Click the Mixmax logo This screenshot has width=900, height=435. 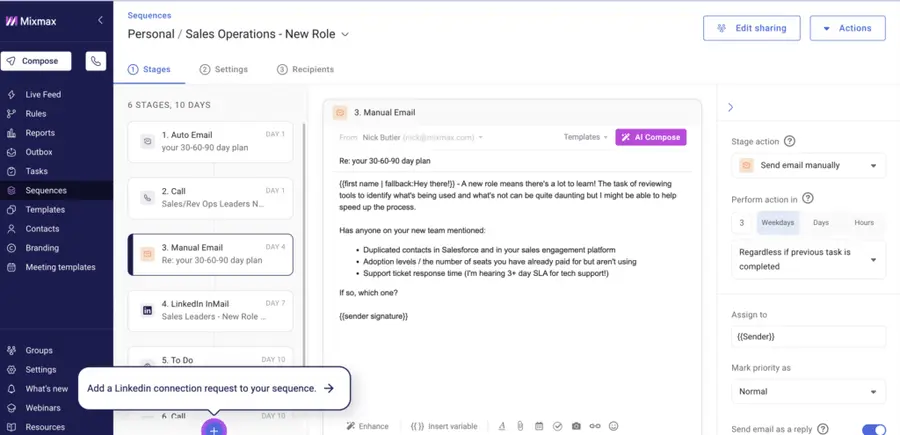point(31,22)
